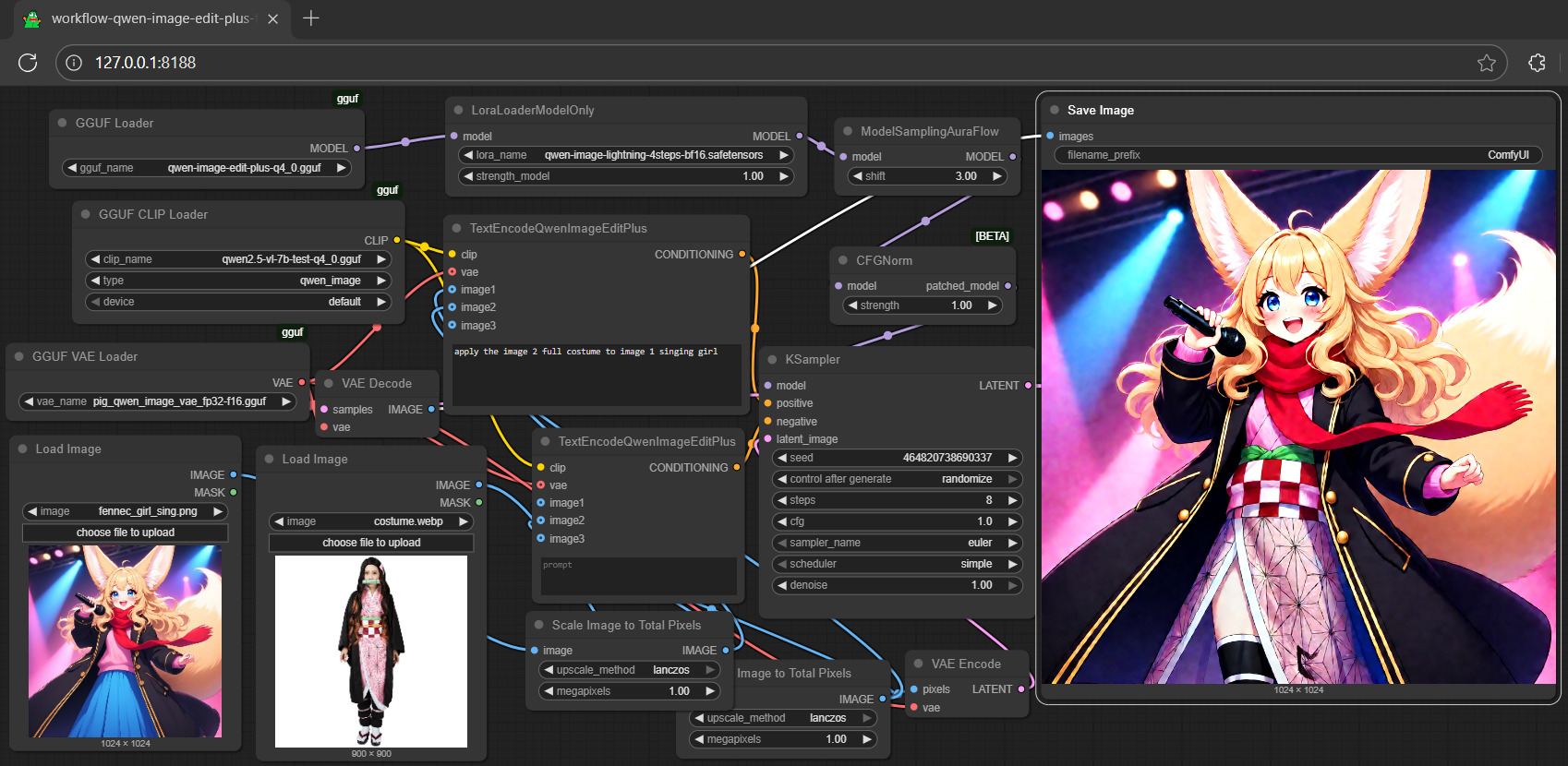The height and width of the screenshot is (766, 1568).
Task: Increase KSampler steps with right arrow
Action: click(x=1012, y=500)
